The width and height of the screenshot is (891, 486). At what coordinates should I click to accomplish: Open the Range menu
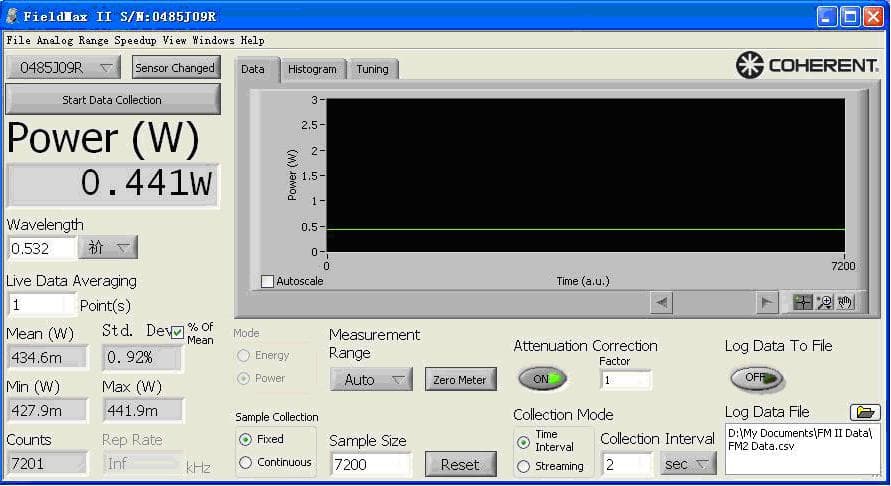coord(93,40)
